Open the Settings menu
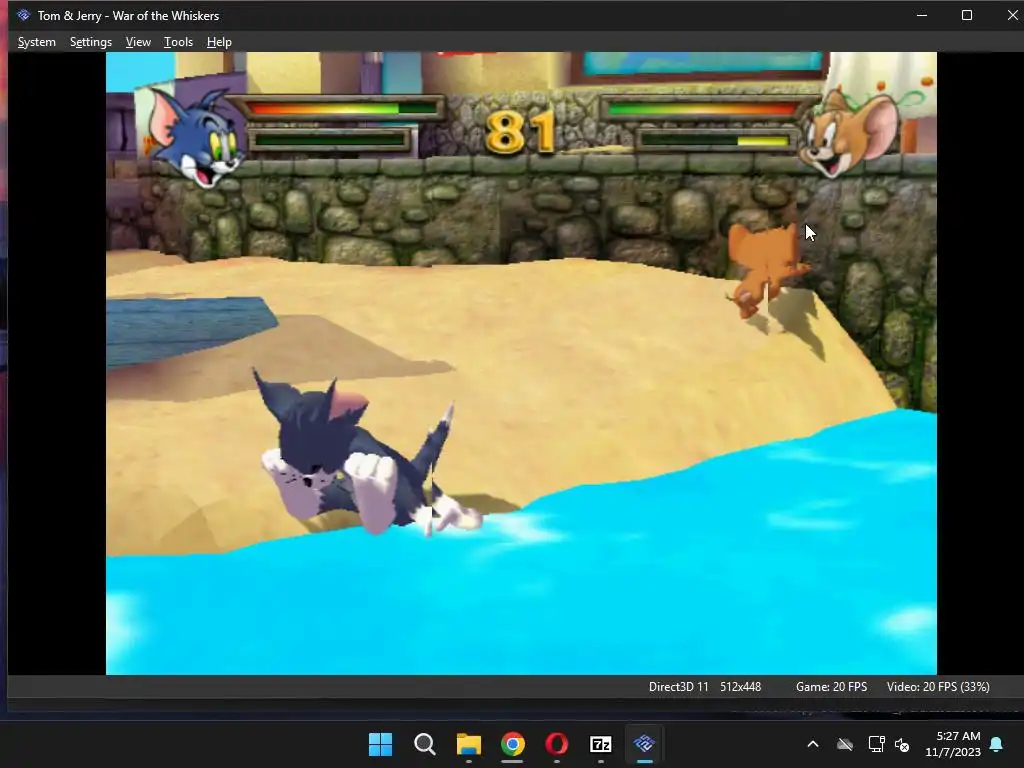The height and width of the screenshot is (768, 1024). point(91,42)
